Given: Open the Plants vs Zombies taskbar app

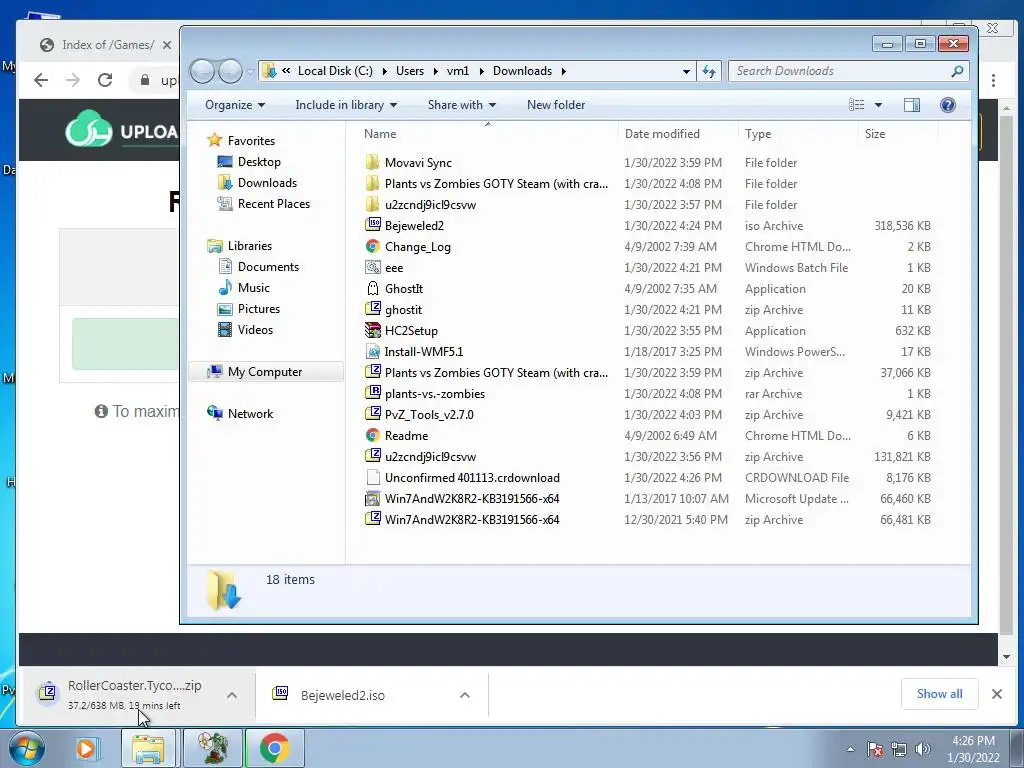Looking at the screenshot, I should click(213, 748).
